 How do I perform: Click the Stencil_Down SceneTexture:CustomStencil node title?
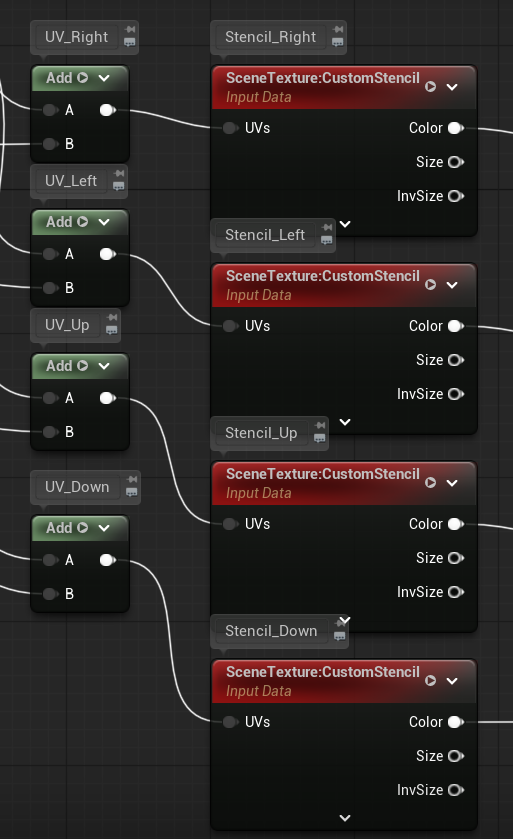323,672
